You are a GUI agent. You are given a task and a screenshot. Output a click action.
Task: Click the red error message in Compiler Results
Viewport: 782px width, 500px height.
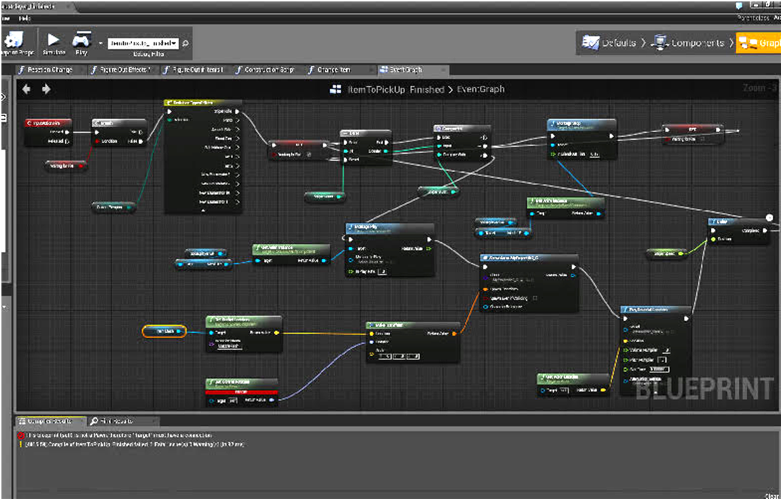[119, 435]
